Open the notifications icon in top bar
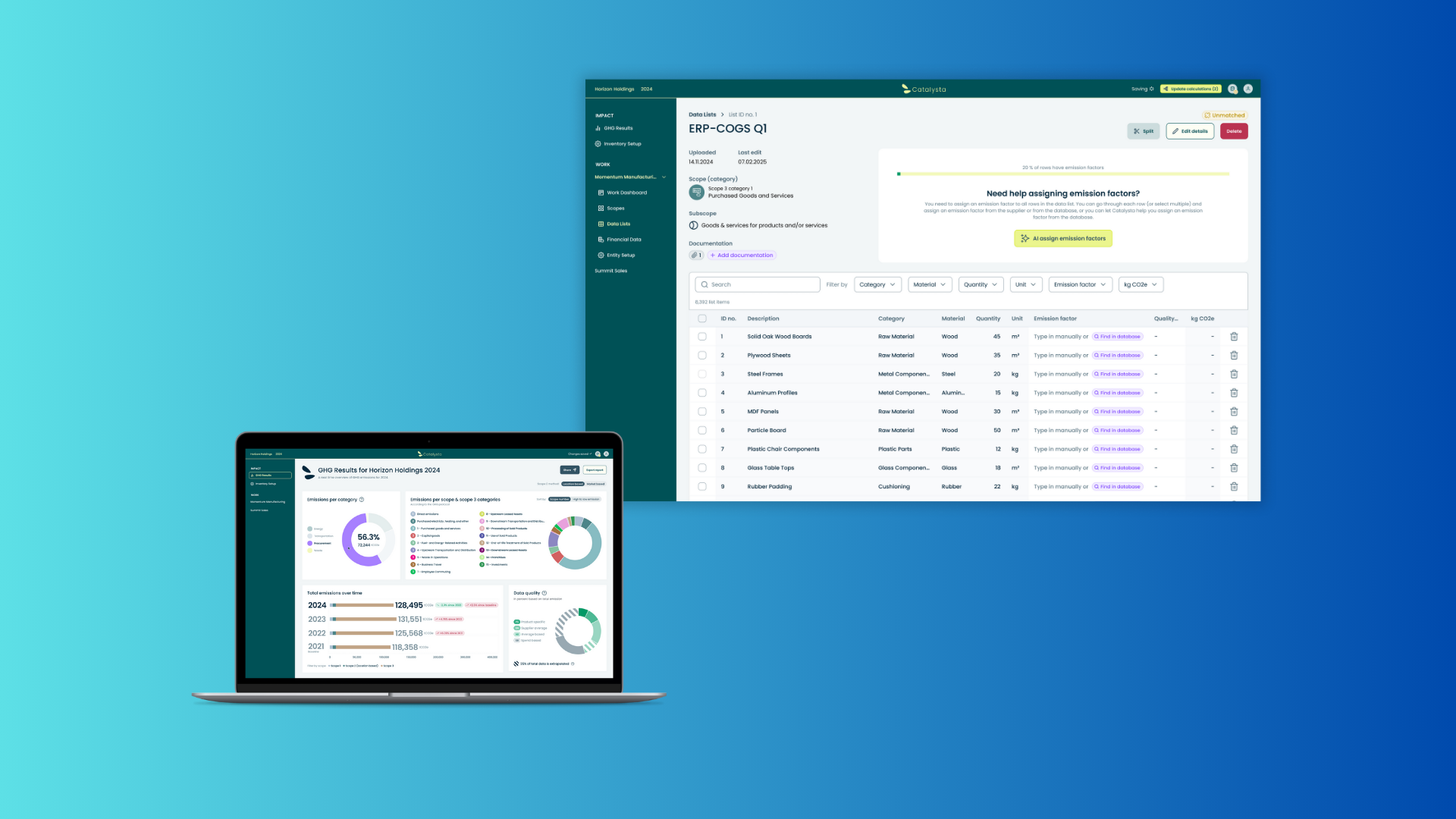Screen dimensions: 1456x819 [1233, 89]
